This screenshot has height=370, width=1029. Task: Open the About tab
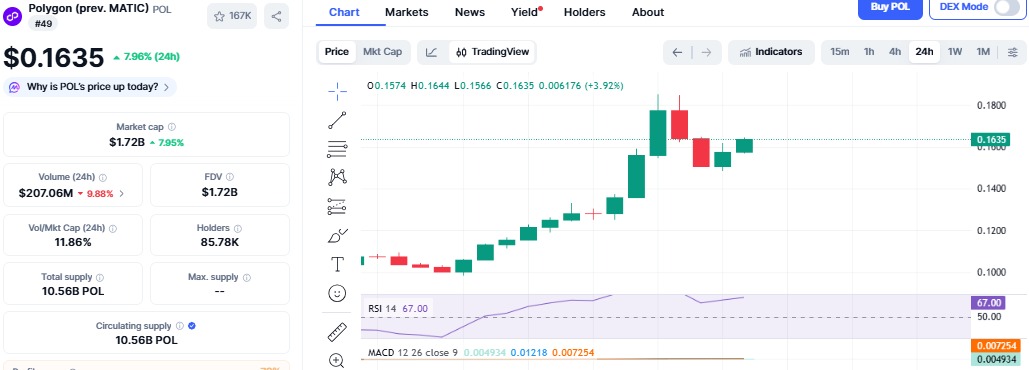click(648, 12)
